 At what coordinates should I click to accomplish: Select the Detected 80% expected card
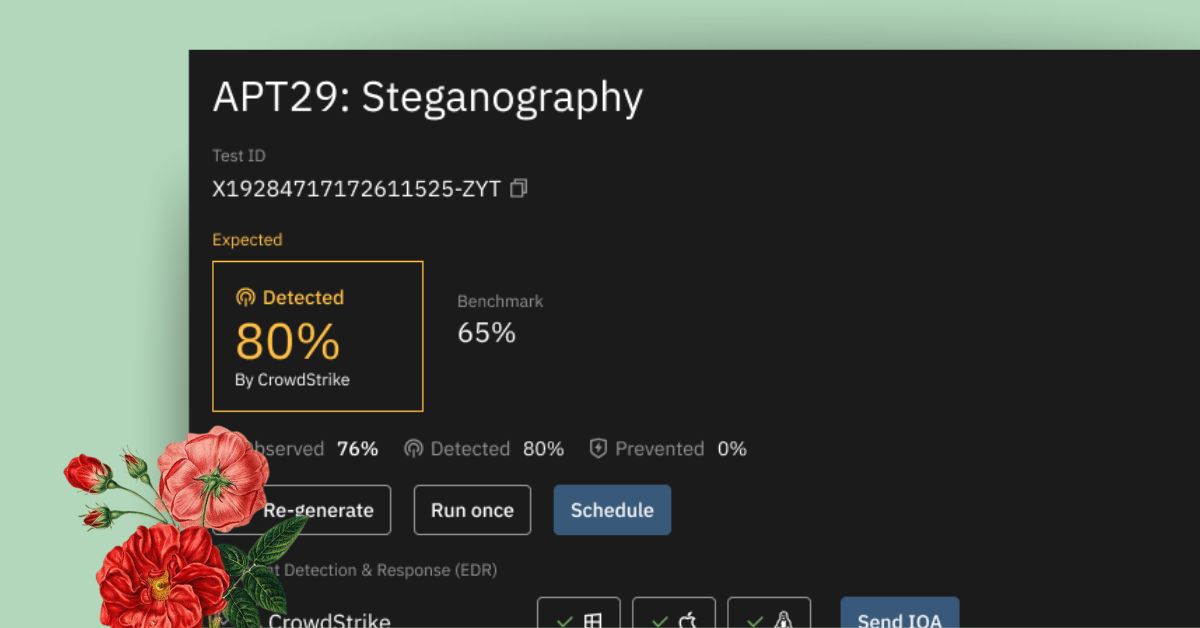click(x=318, y=336)
